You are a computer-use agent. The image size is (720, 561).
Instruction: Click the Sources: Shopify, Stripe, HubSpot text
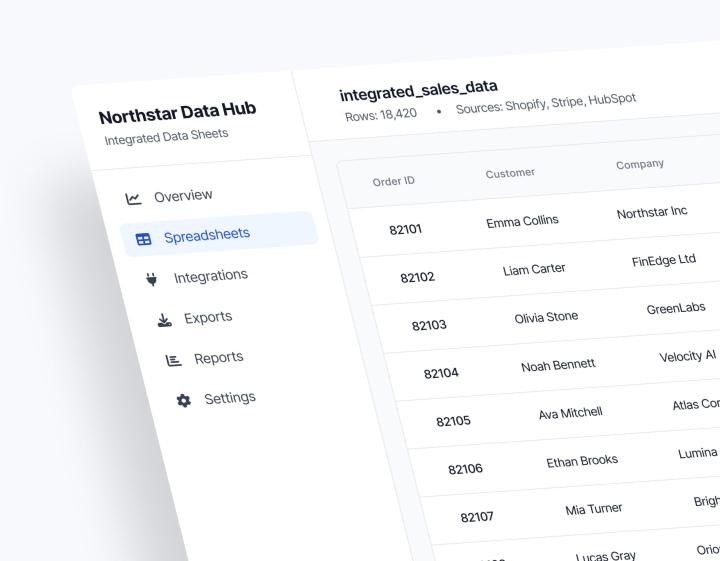tap(546, 103)
